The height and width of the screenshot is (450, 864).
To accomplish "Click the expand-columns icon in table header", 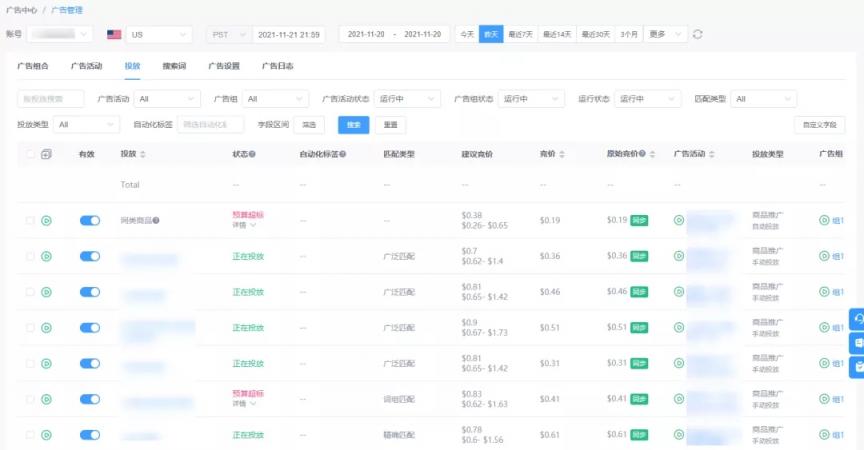I will [x=46, y=154].
